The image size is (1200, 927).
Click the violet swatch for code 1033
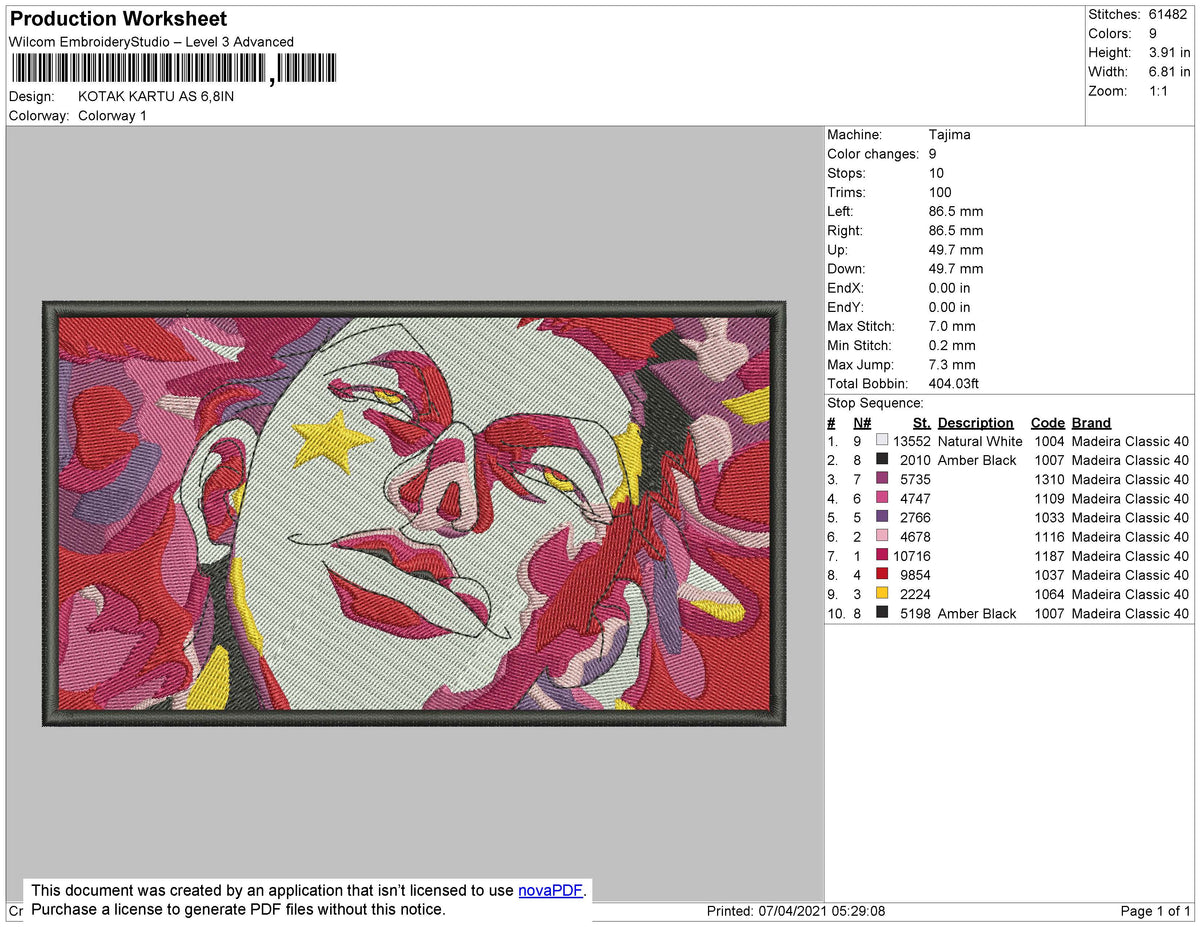click(883, 517)
